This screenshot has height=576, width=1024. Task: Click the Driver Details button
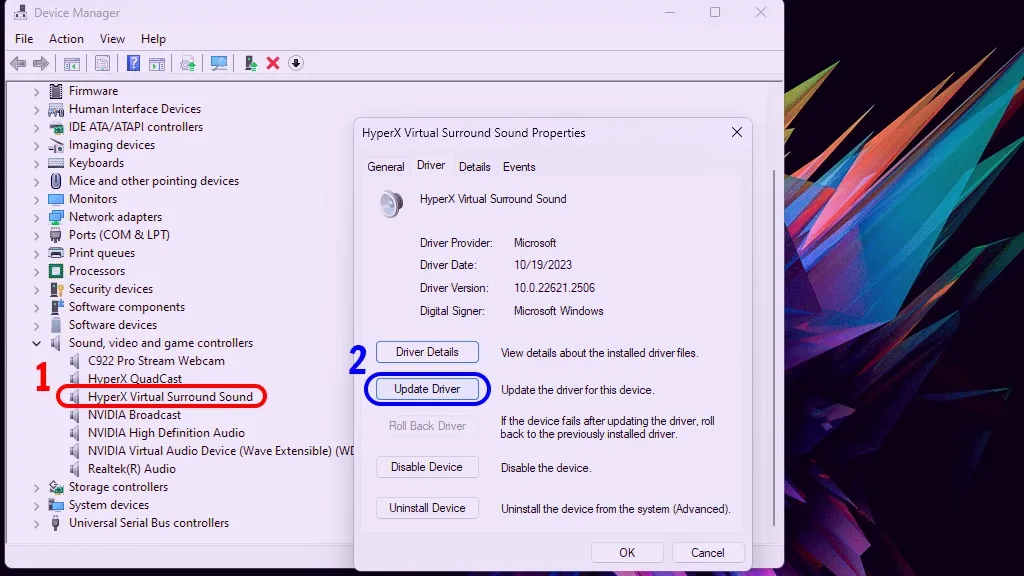pos(427,352)
